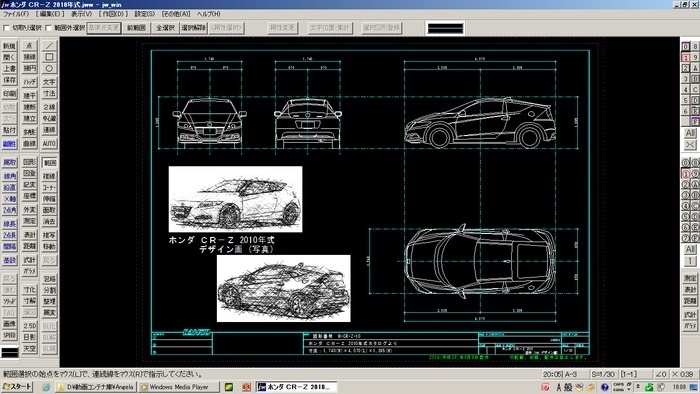Click the S=1/30 scale status button
The width and height of the screenshot is (700, 394).
(x=604, y=374)
